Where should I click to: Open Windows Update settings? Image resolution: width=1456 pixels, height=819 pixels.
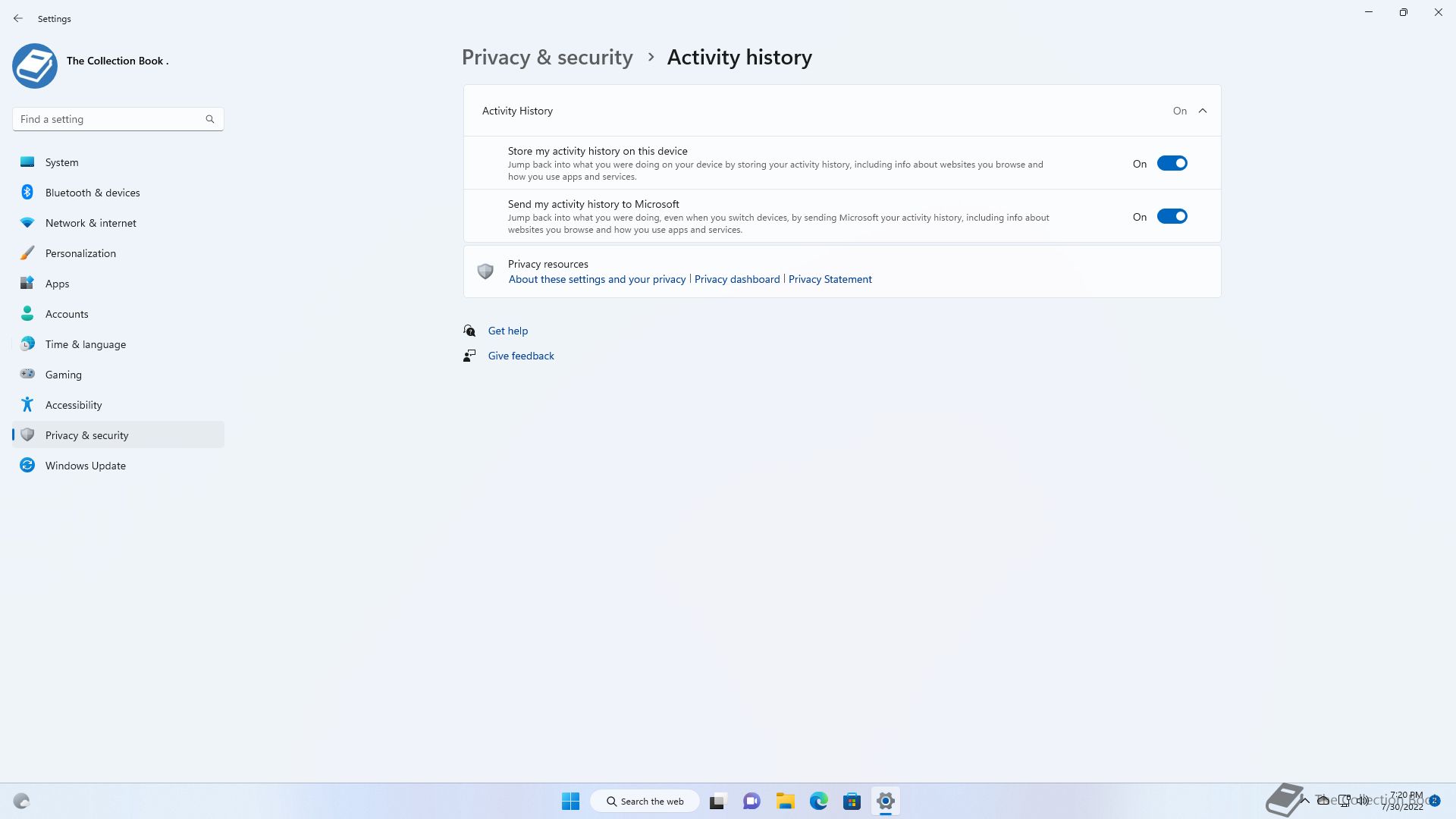point(118,466)
